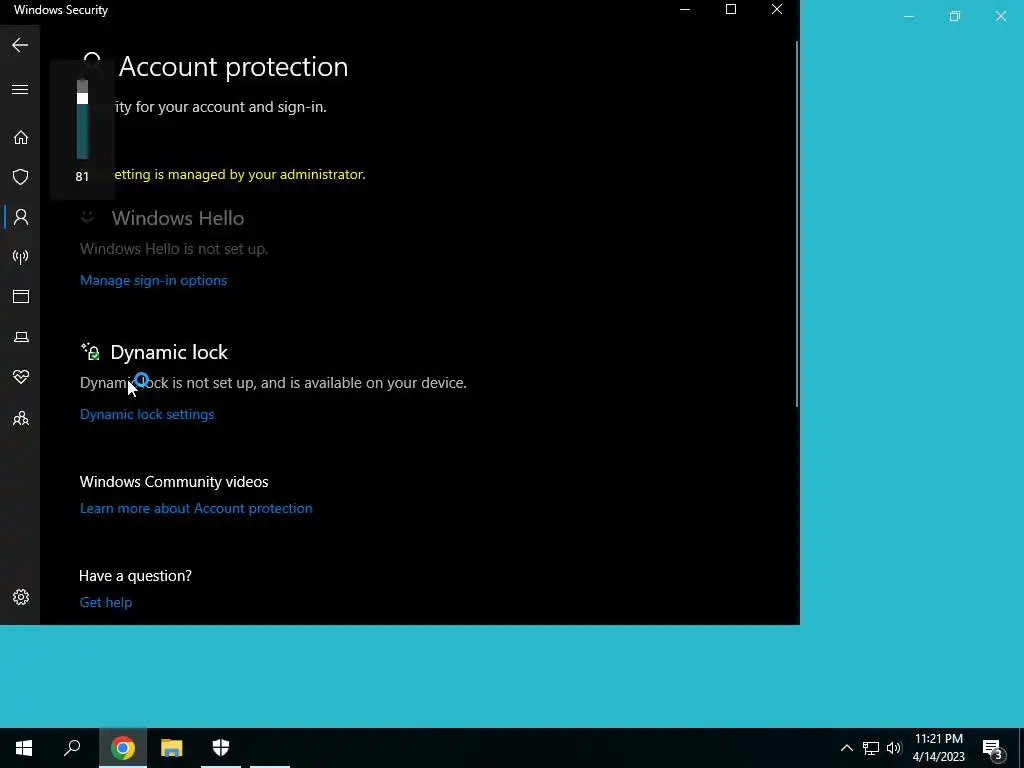1024x768 pixels.
Task: Click the Windows Hello smiley icon
Action: click(x=87, y=217)
